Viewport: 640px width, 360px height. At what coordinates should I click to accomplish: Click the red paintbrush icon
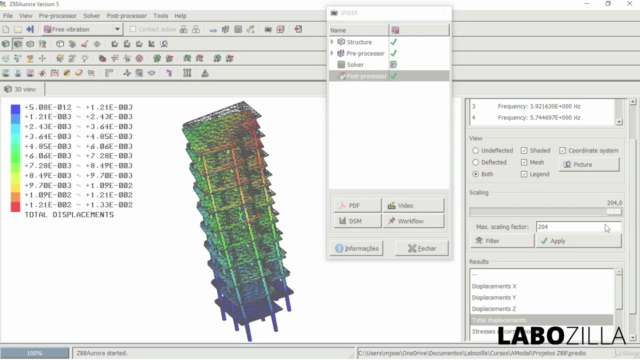click(84, 44)
